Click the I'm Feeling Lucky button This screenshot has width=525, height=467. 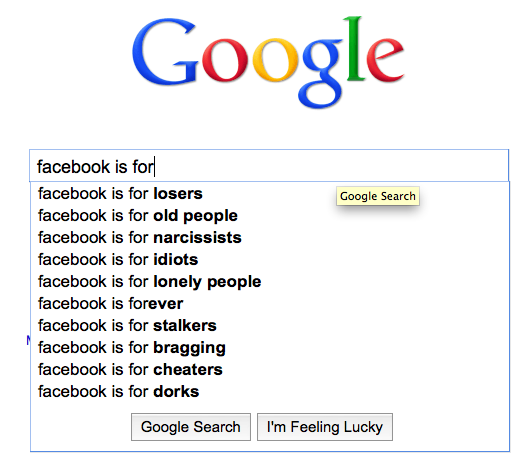325,427
